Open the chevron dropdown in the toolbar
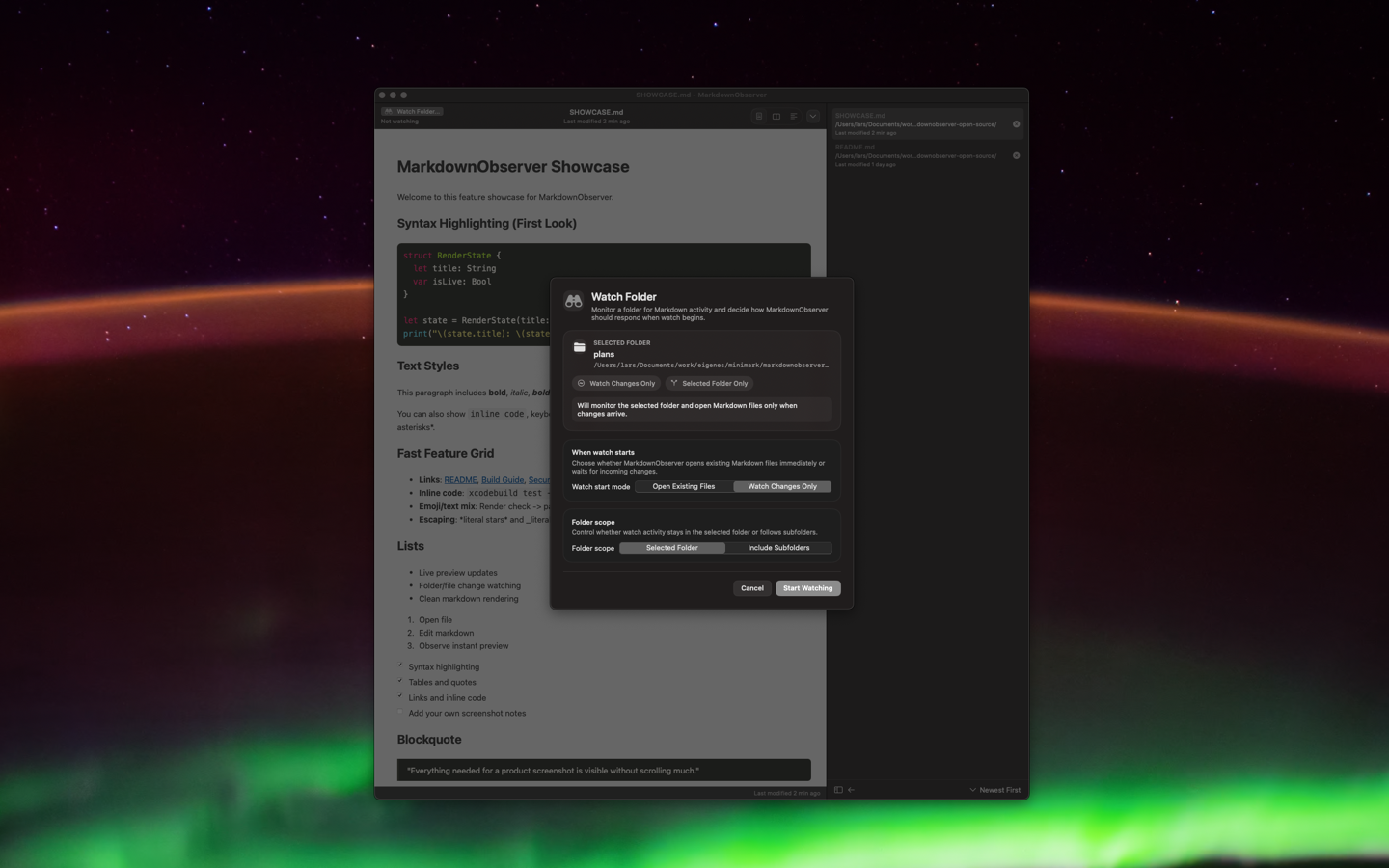This screenshot has width=1389, height=868. (811, 116)
